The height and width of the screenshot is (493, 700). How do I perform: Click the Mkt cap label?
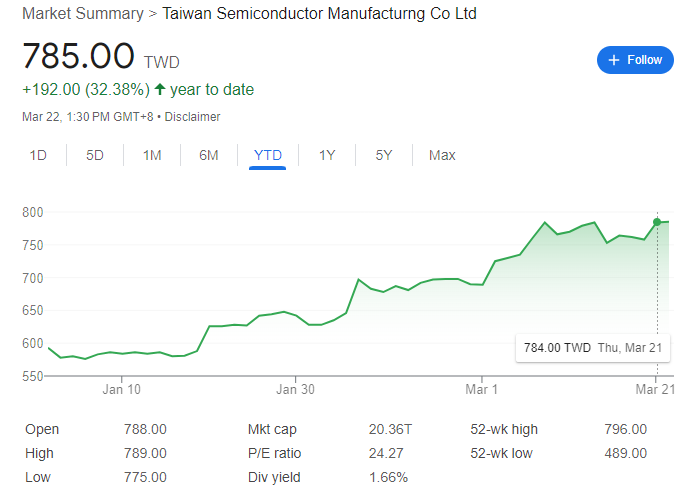[272, 430]
